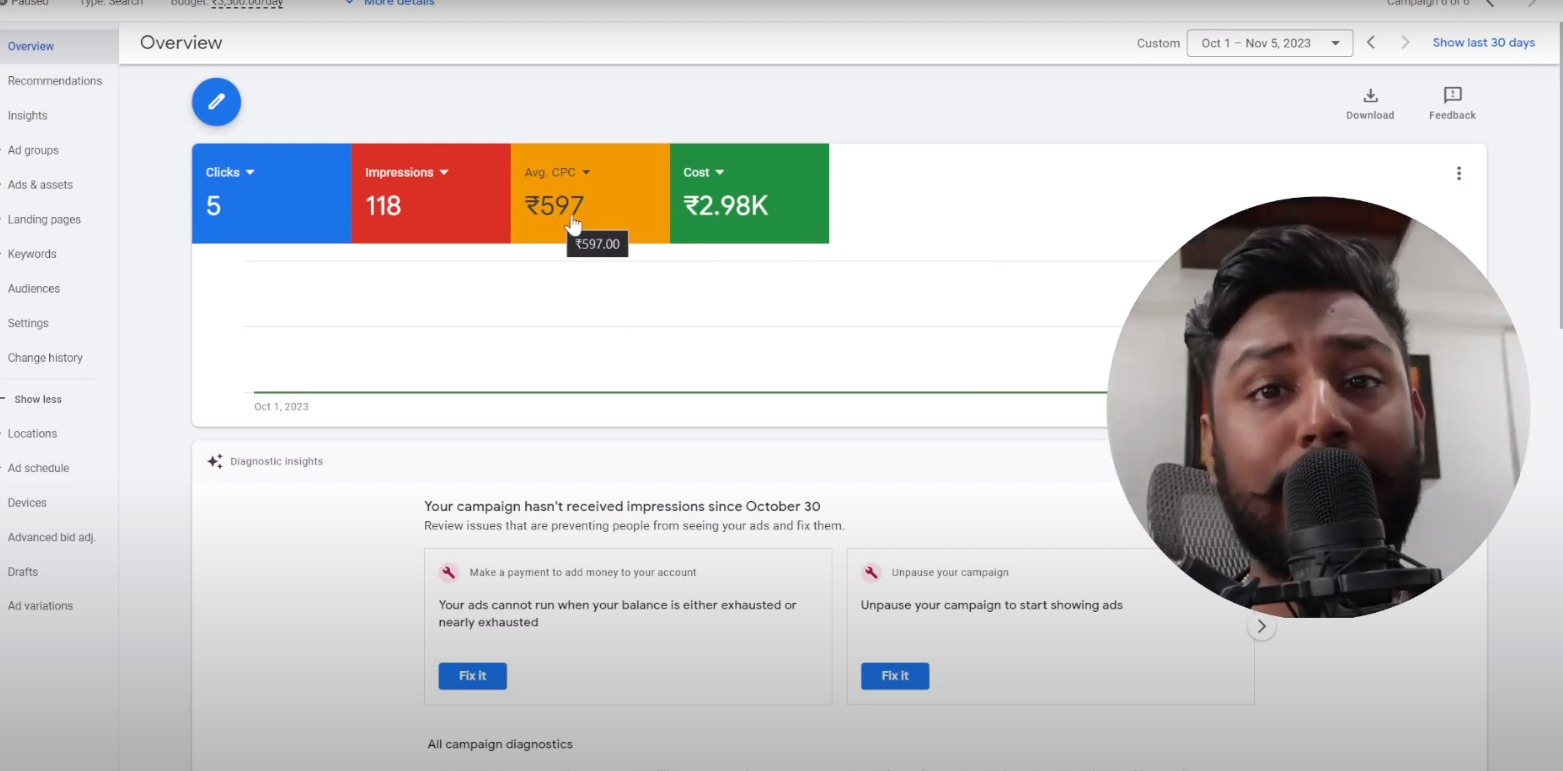1563x771 pixels.
Task: Click the 5 clicks value
Action: coord(213,206)
